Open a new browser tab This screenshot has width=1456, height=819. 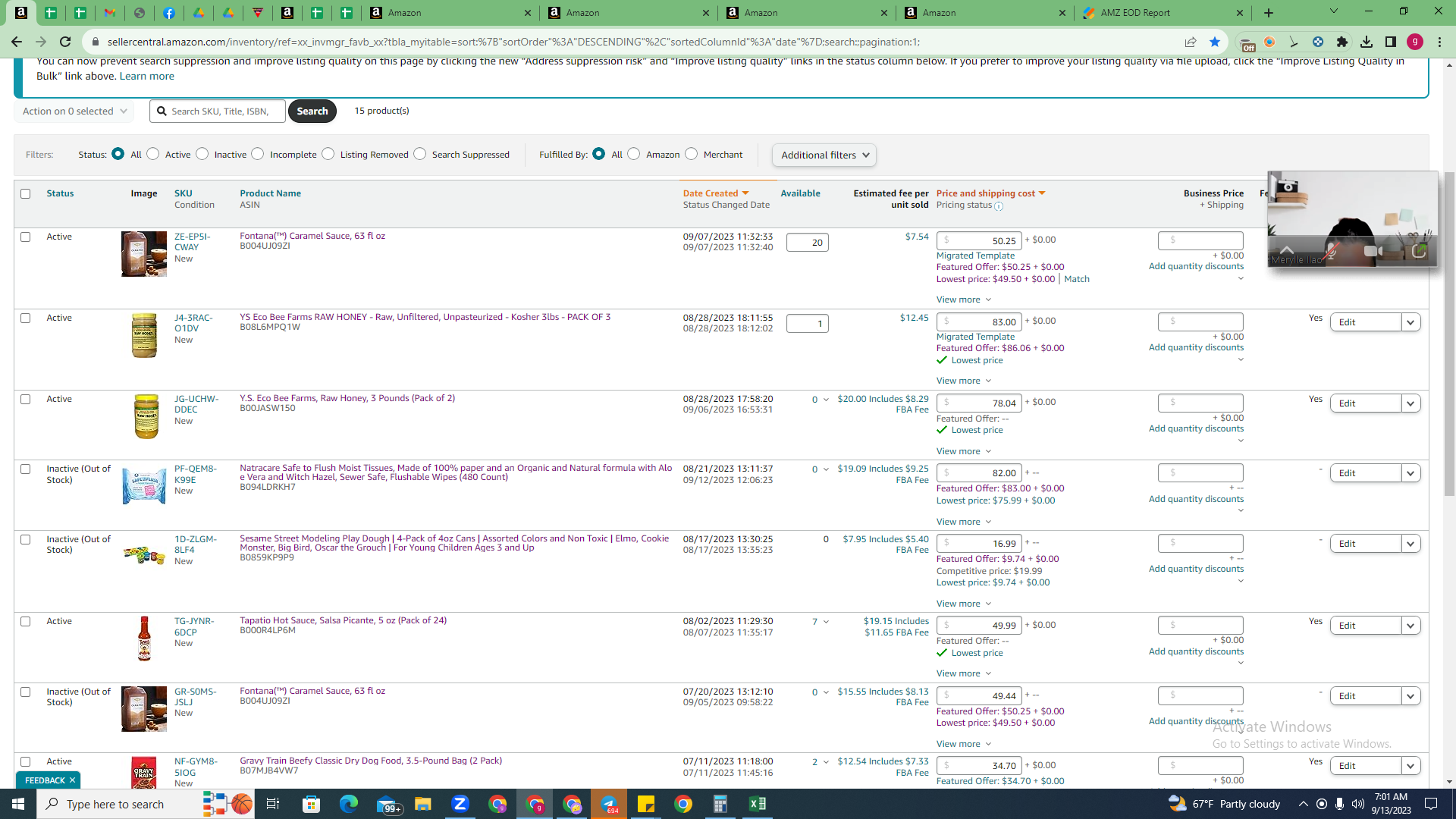[x=1269, y=13]
